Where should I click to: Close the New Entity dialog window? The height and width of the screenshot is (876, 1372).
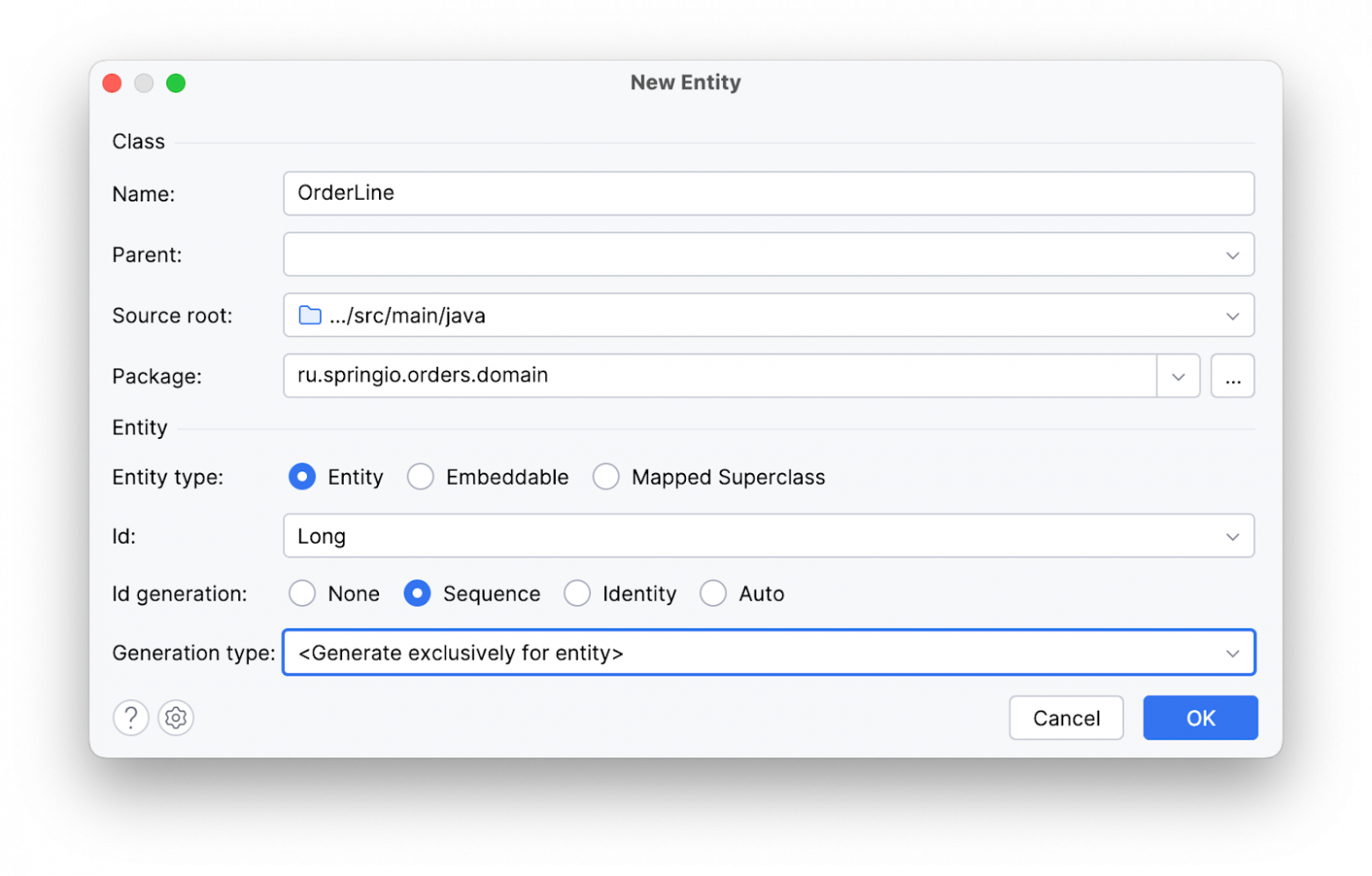112,84
